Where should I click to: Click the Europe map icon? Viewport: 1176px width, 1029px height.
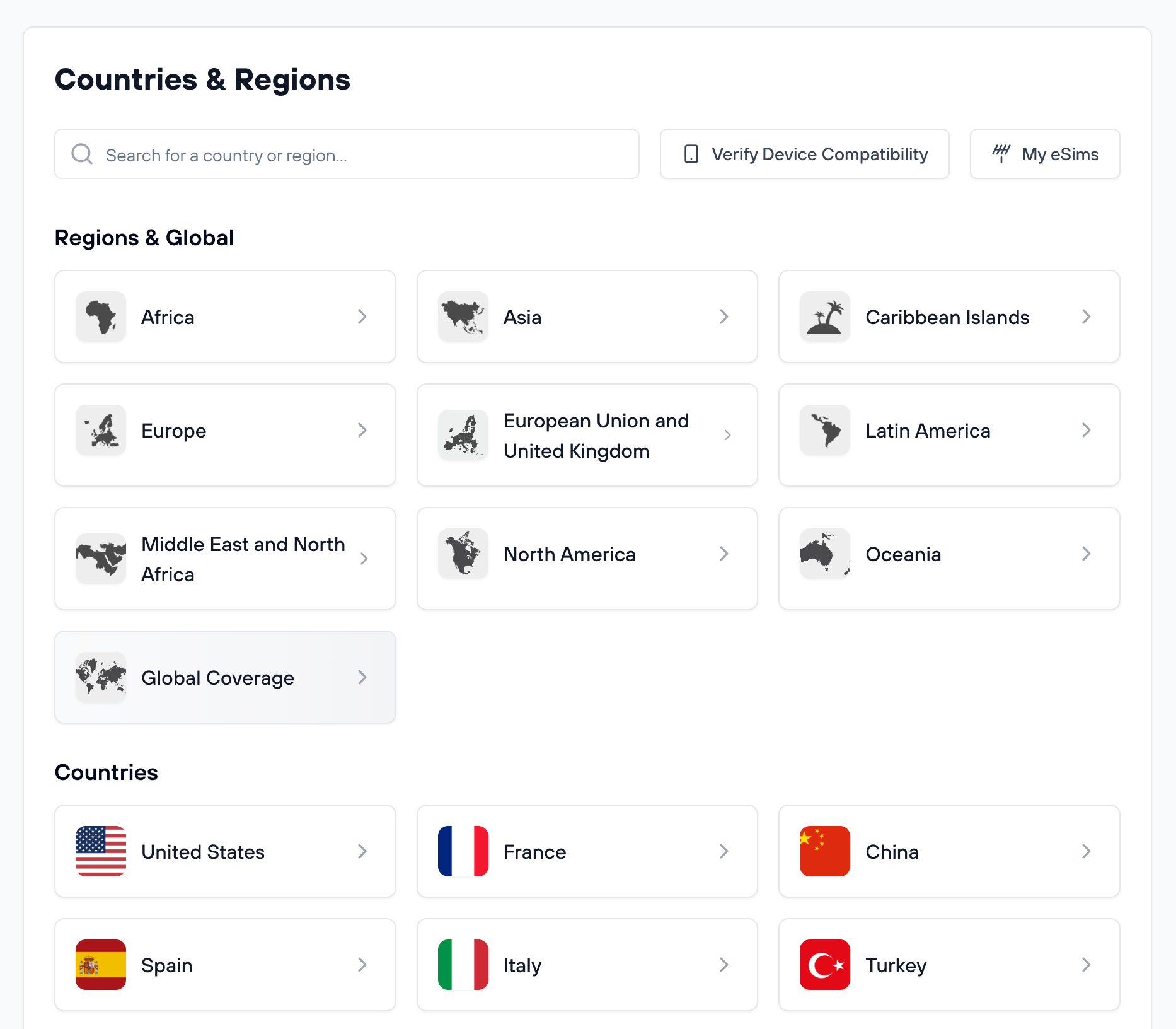[101, 430]
